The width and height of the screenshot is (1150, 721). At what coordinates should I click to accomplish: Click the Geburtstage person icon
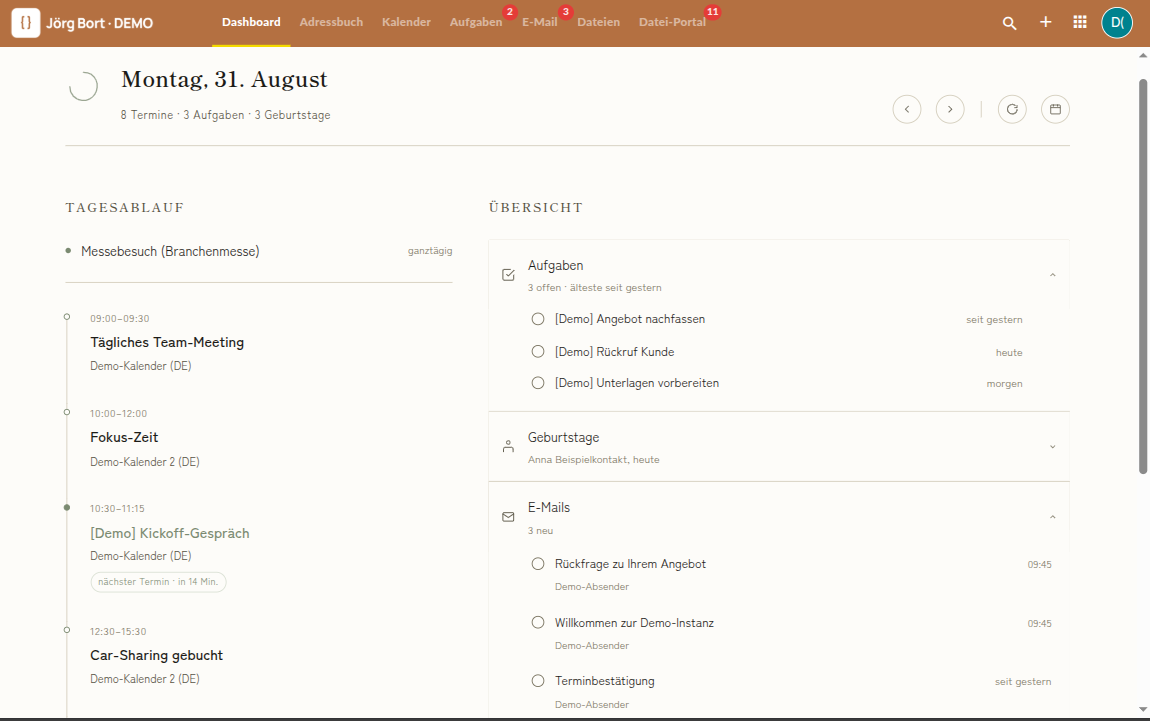tap(508, 447)
